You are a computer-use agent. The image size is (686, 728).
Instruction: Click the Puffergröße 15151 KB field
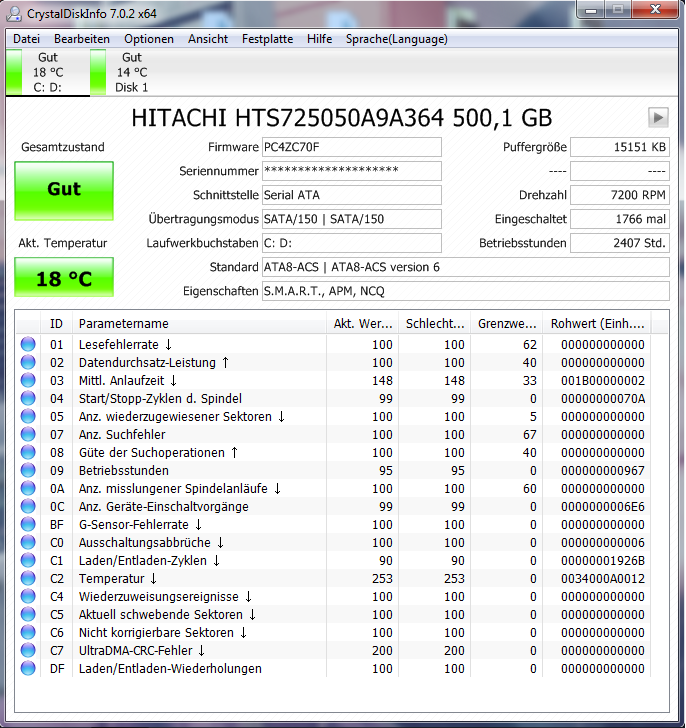620,147
